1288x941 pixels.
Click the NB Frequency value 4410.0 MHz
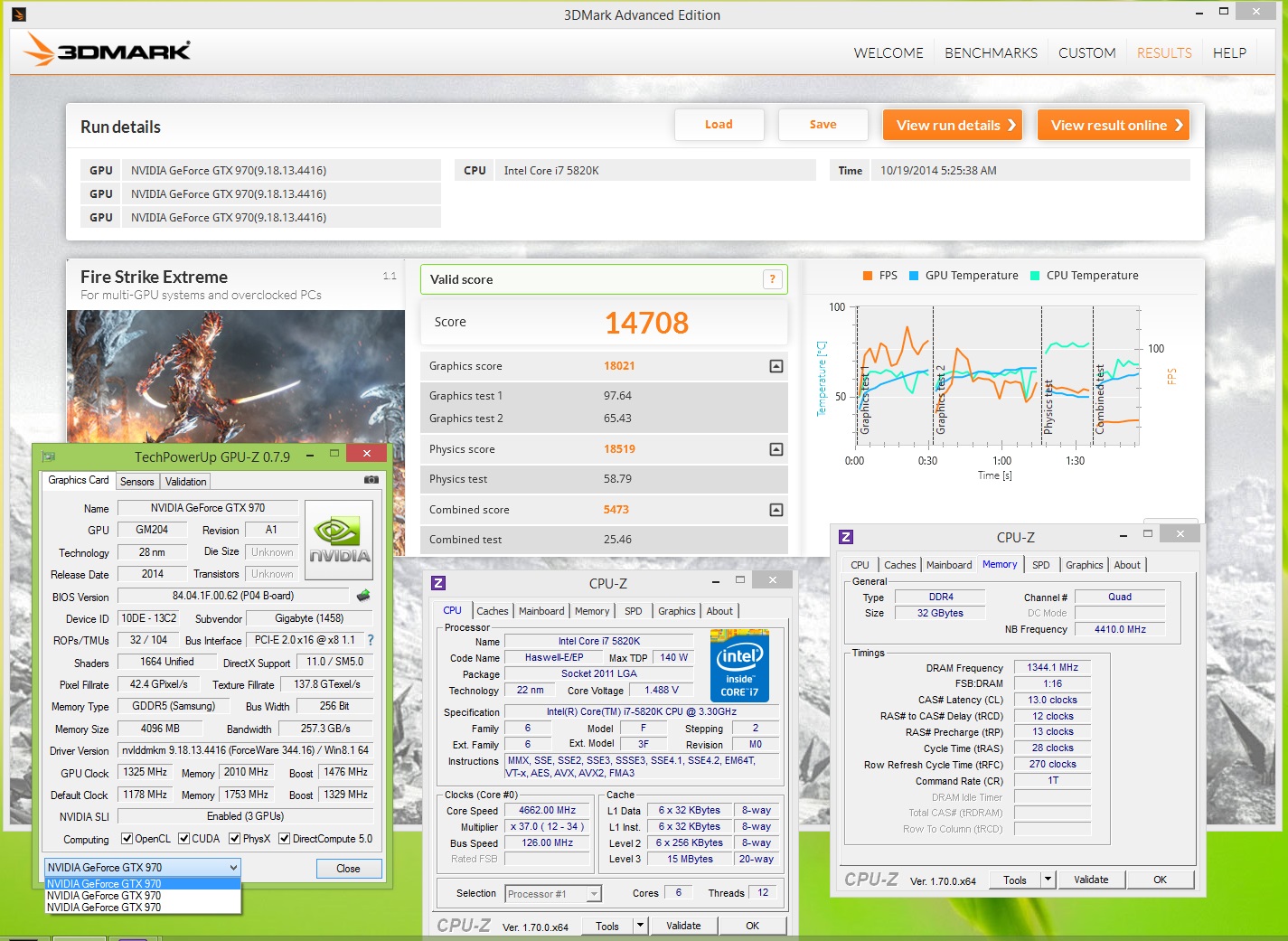coord(1120,629)
